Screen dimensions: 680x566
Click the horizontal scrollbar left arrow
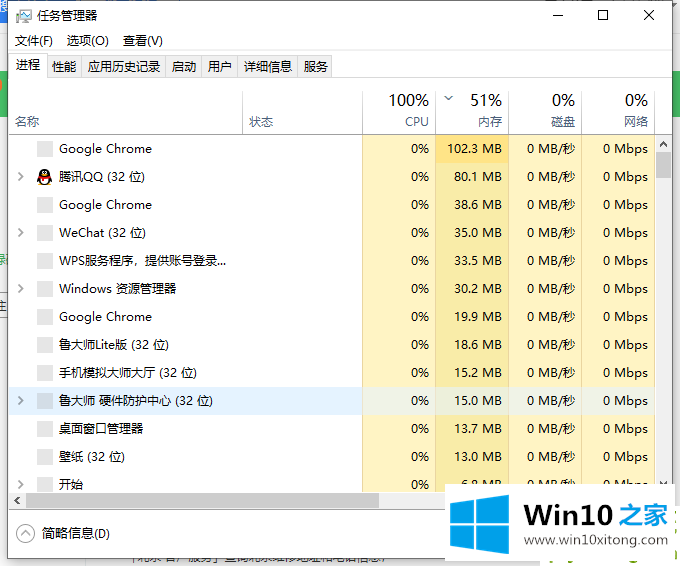17,501
